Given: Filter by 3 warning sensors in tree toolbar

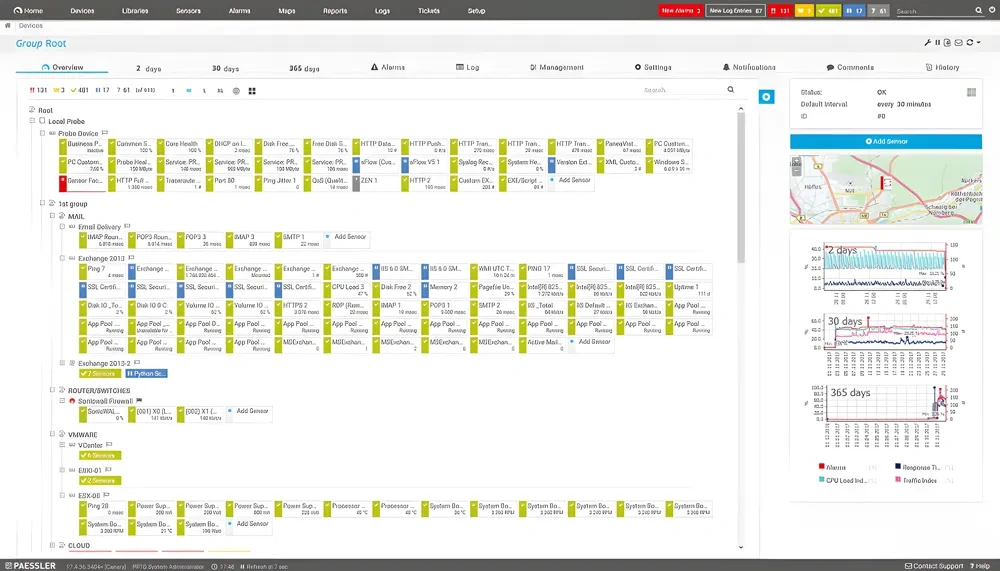Looking at the screenshot, I should click(x=59, y=91).
